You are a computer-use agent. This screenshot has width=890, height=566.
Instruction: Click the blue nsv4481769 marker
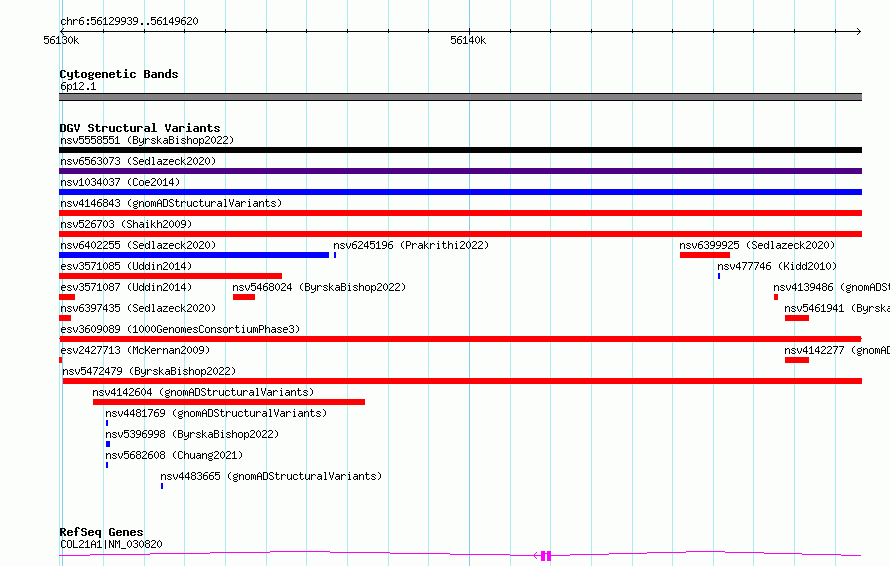click(x=107, y=423)
